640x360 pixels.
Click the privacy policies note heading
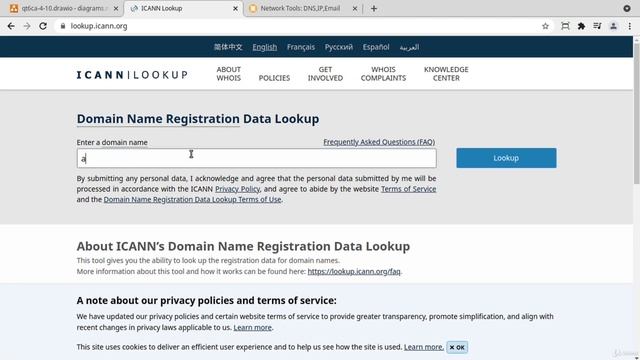[207, 300]
